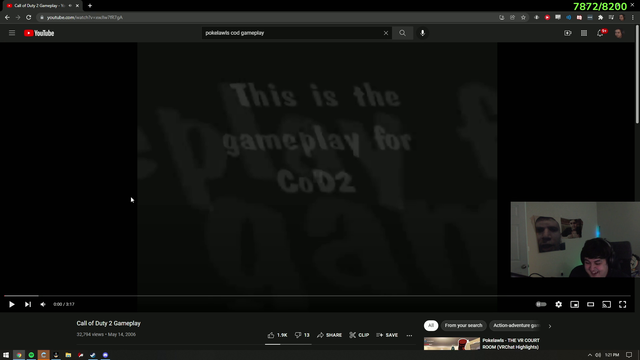The height and width of the screenshot is (360, 640).
Task: Open Spotify from the taskbar
Action: [31, 355]
